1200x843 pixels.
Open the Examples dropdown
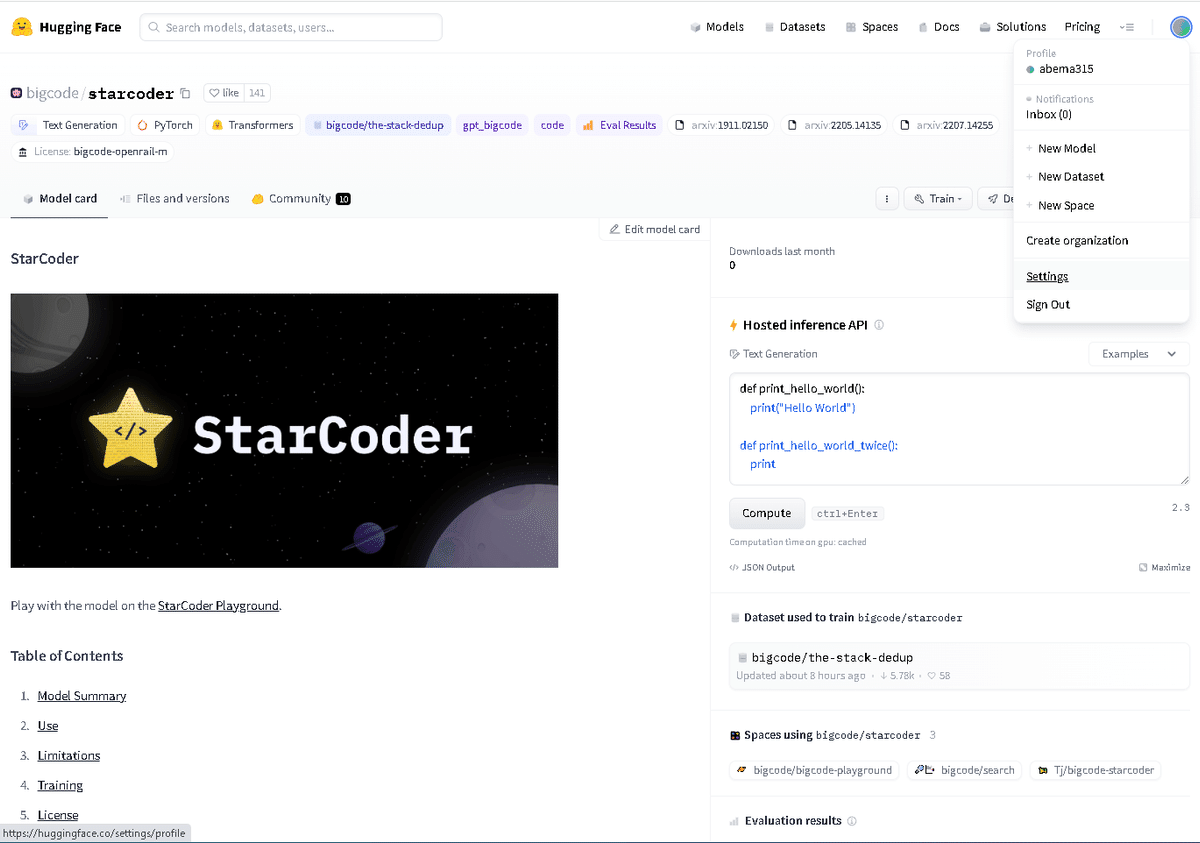coord(1138,353)
